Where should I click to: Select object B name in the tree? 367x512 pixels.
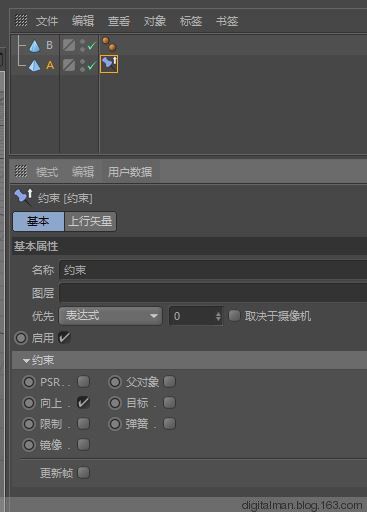pos(49,45)
